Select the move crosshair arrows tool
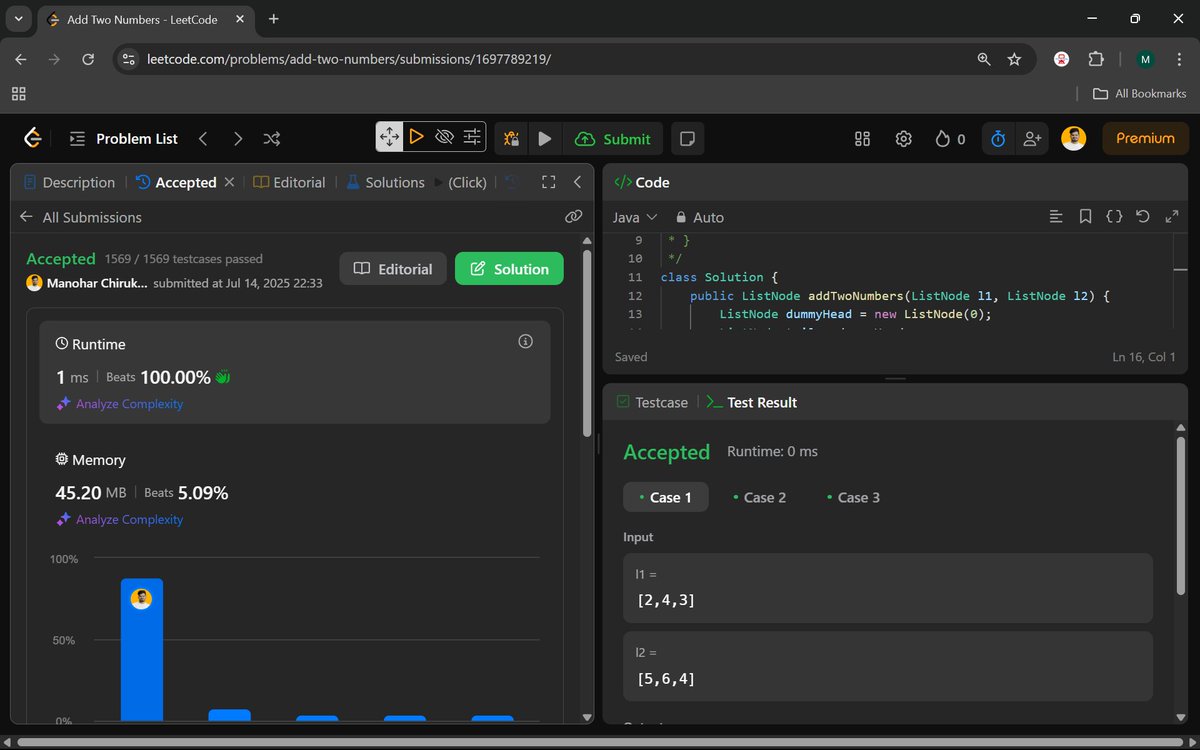The width and height of the screenshot is (1200, 750). coord(389,137)
